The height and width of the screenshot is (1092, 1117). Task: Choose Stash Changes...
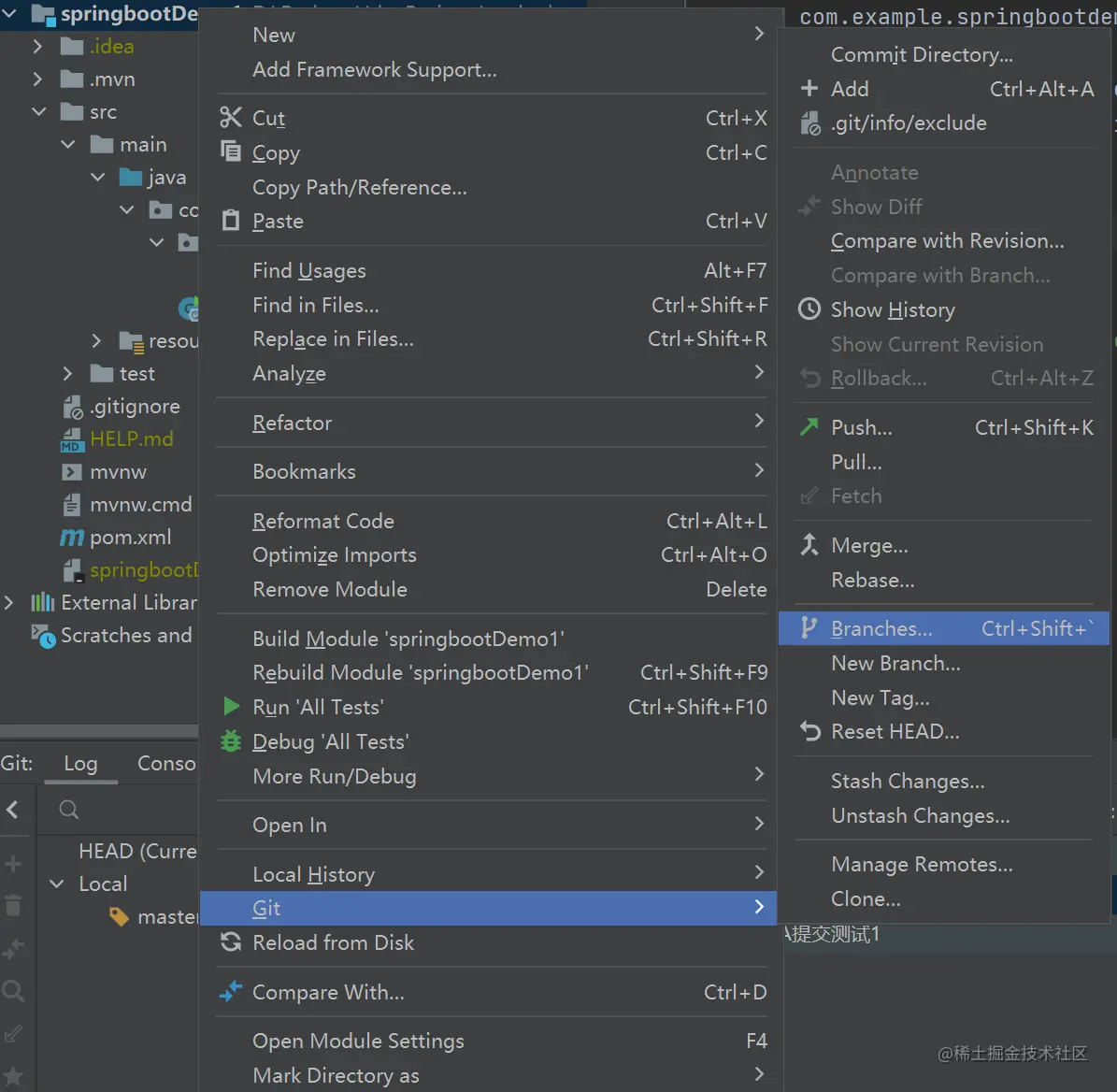point(943,781)
